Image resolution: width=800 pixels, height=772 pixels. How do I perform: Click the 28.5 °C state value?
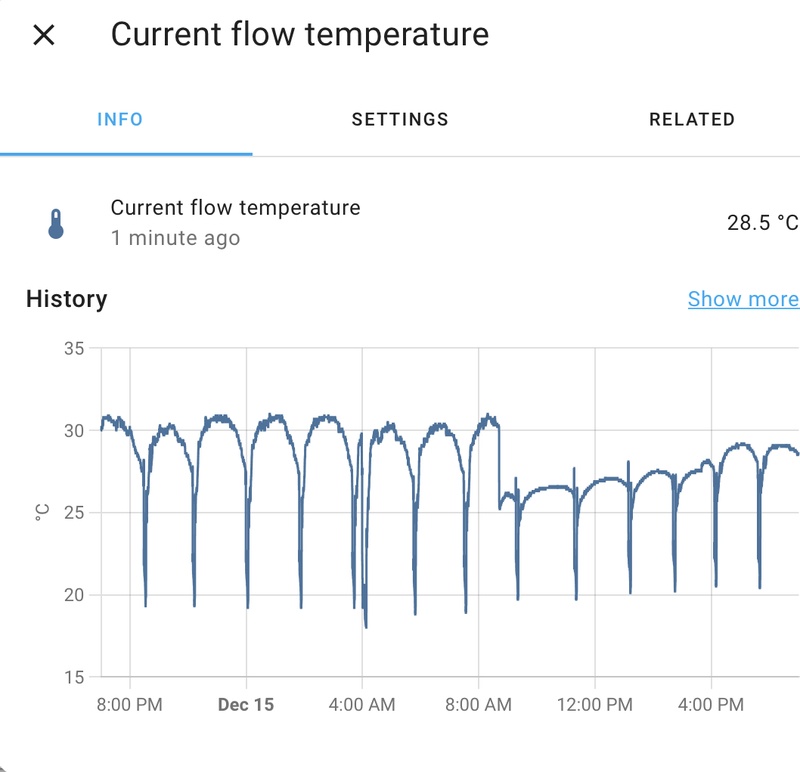click(x=762, y=223)
